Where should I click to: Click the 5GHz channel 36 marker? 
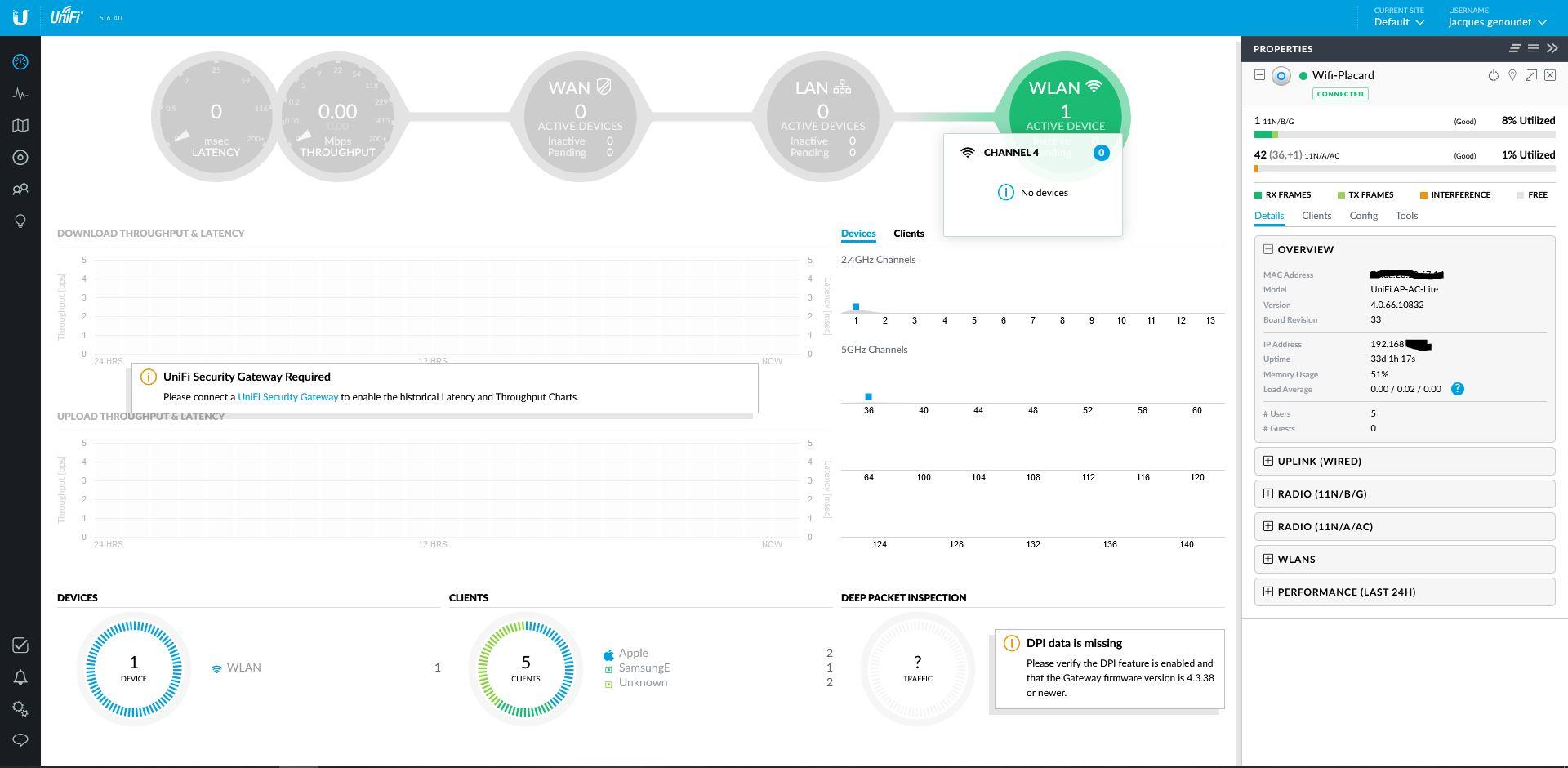868,397
